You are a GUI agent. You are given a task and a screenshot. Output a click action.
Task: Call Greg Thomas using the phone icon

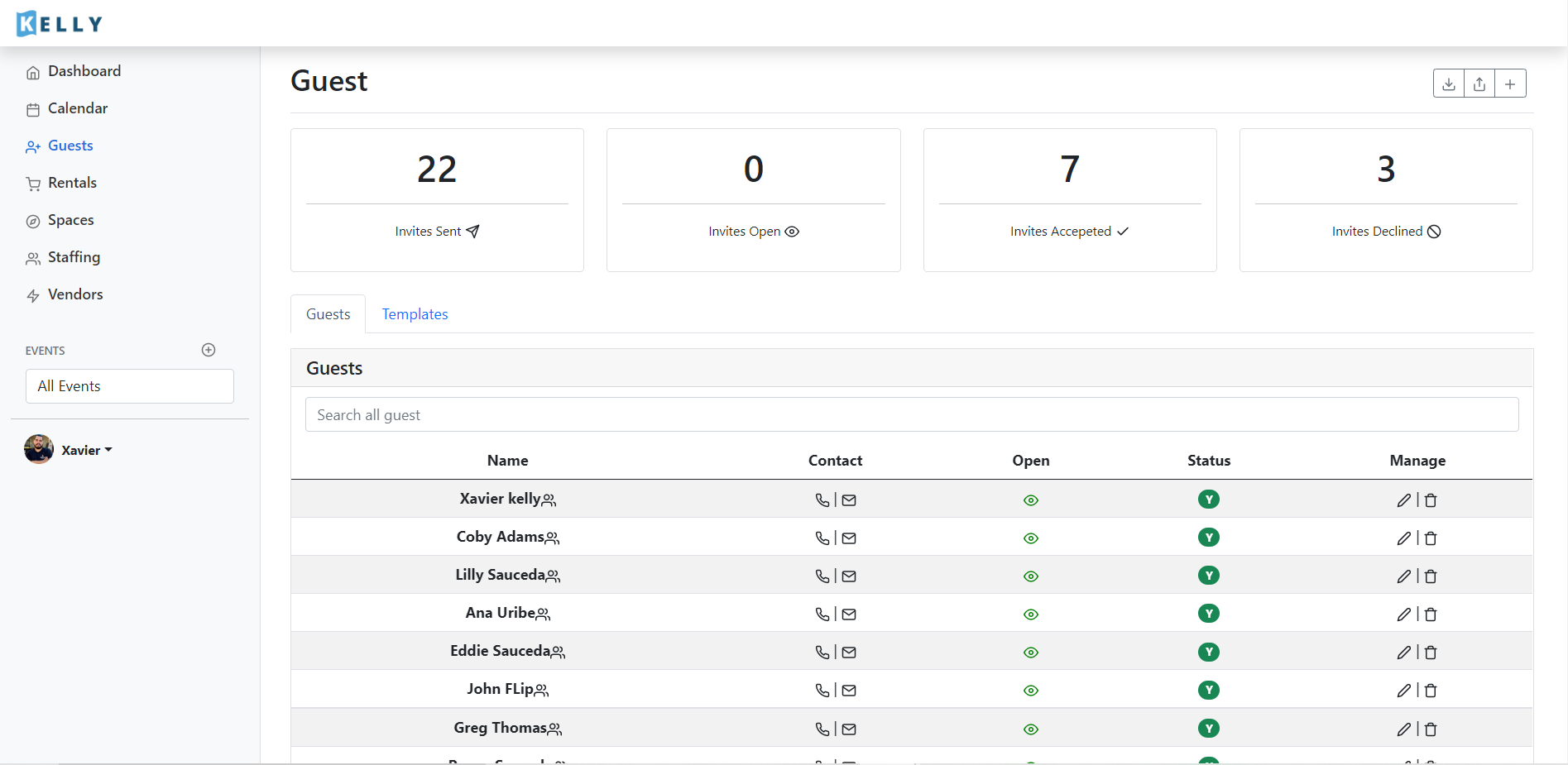click(x=822, y=729)
